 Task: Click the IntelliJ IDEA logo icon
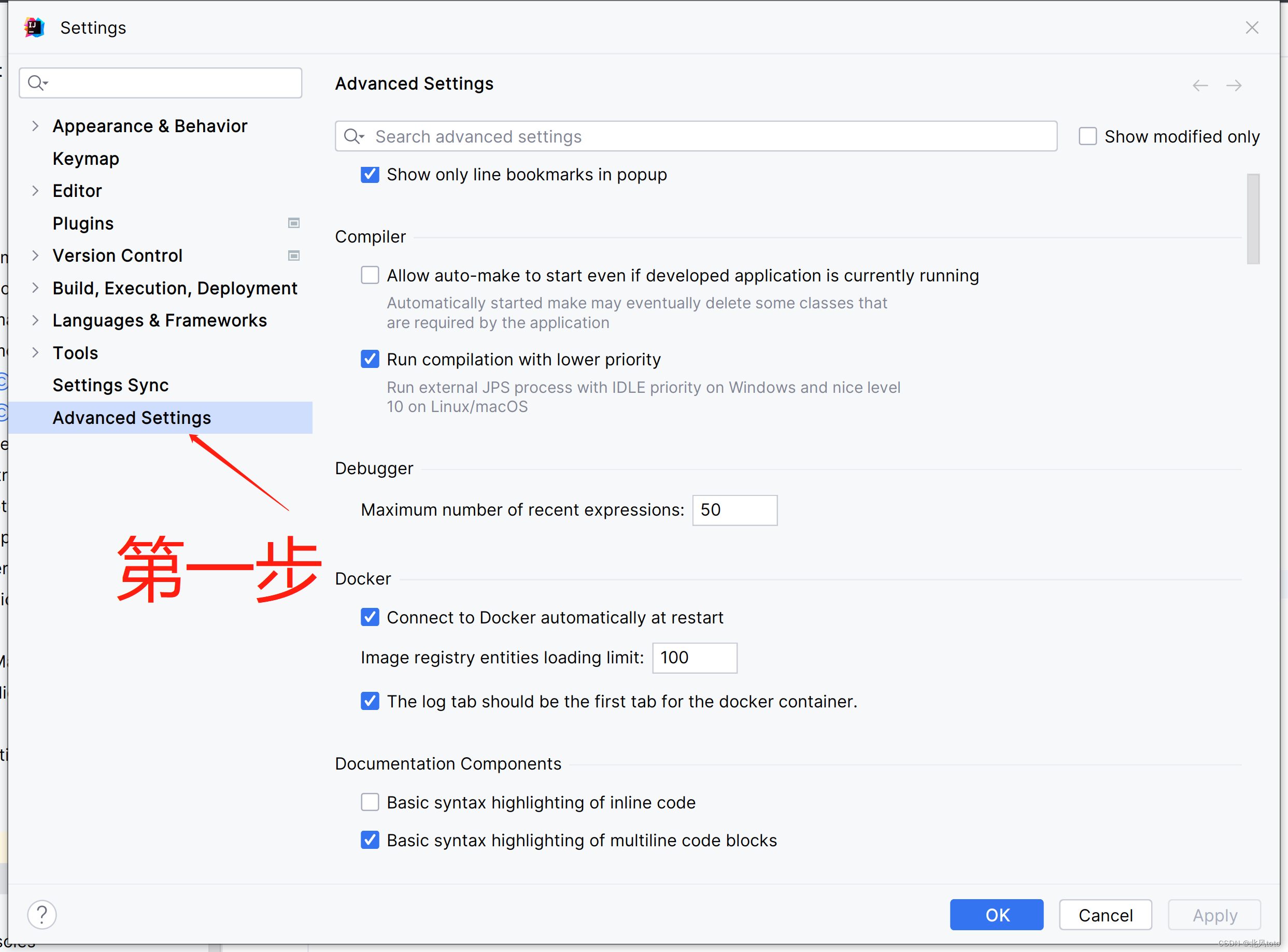click(x=34, y=27)
